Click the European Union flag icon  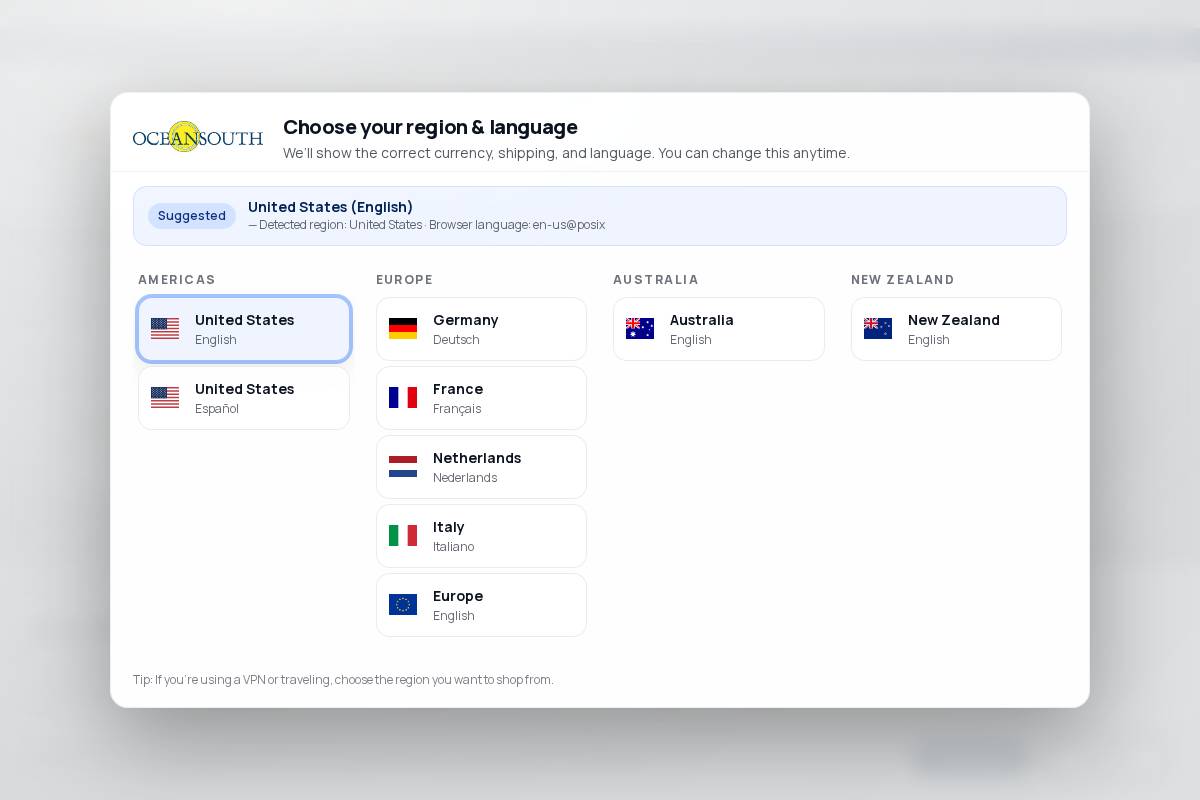coord(403,604)
